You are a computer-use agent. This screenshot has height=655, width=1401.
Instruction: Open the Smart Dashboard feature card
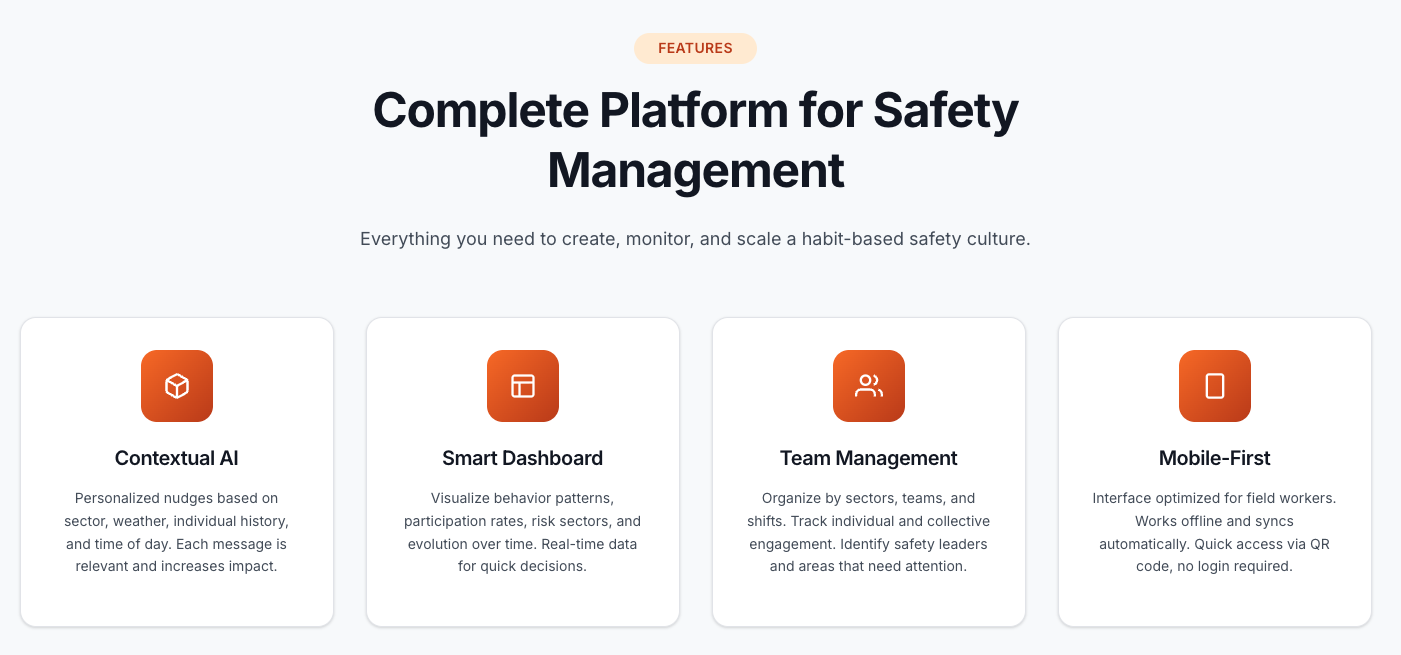522,471
